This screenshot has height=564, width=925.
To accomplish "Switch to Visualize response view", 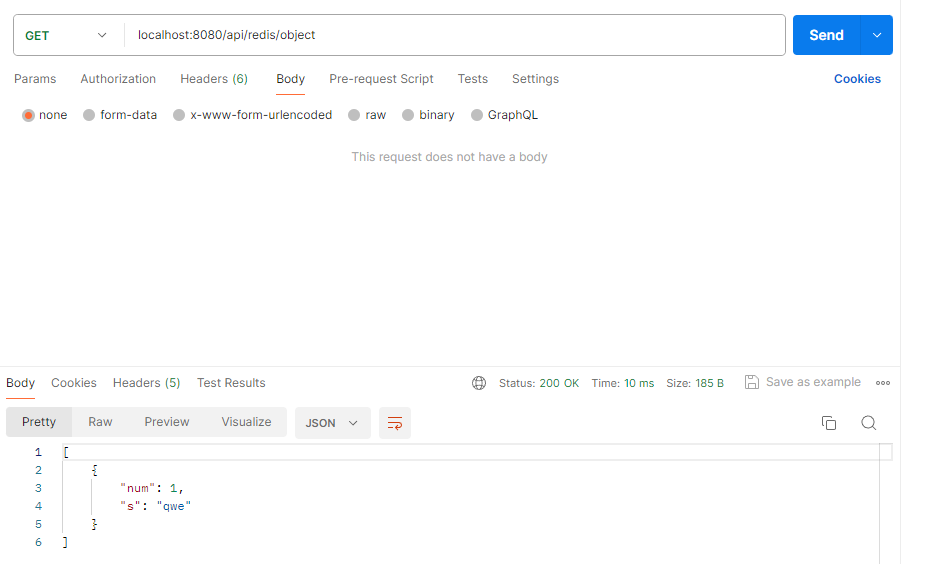I will pyautogui.click(x=246, y=422).
